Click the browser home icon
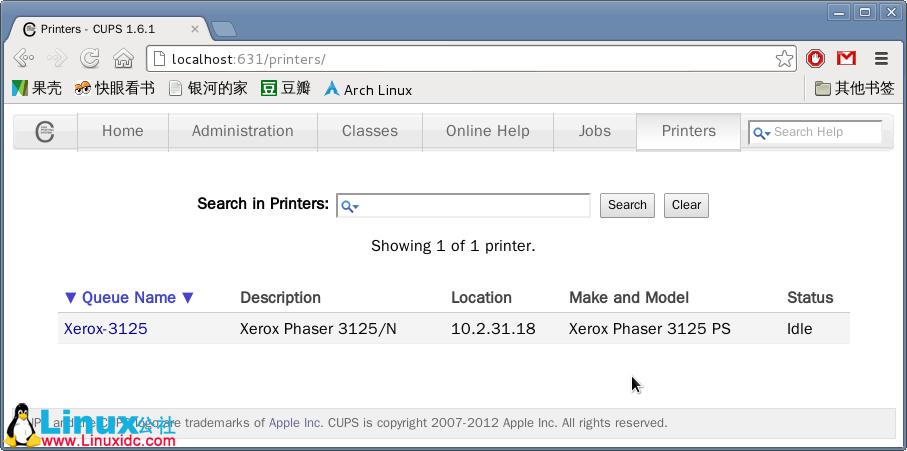 [x=123, y=58]
